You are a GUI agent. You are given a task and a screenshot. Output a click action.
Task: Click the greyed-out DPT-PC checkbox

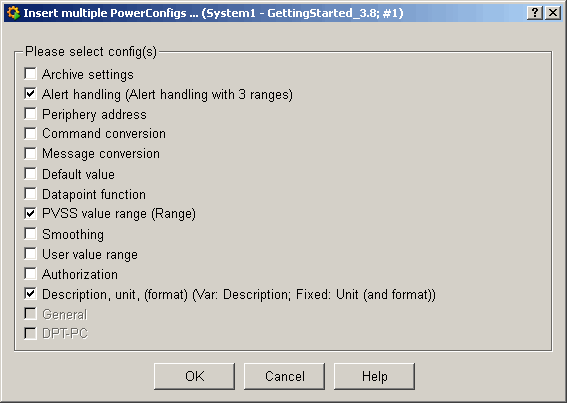(30, 333)
